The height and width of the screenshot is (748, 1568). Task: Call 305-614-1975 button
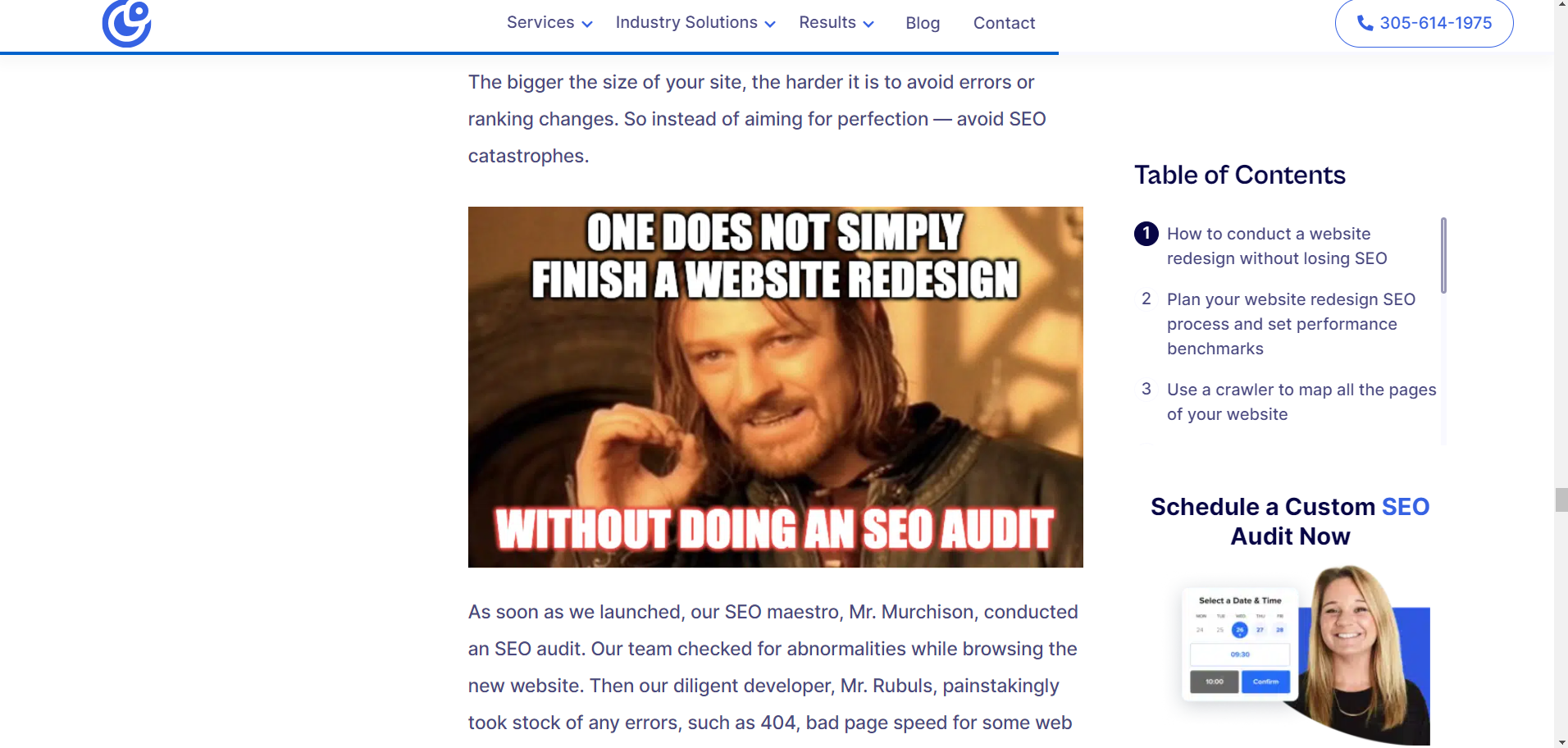click(1424, 23)
